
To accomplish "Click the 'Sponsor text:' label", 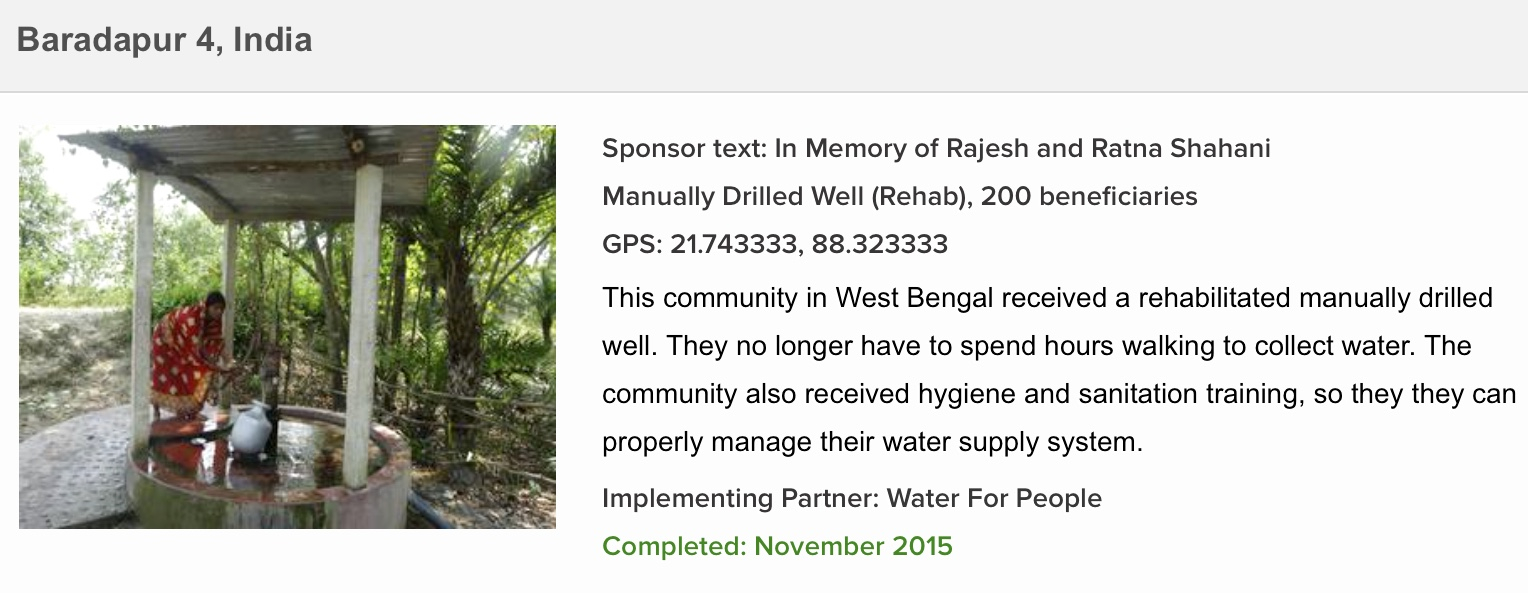I will coord(684,149).
